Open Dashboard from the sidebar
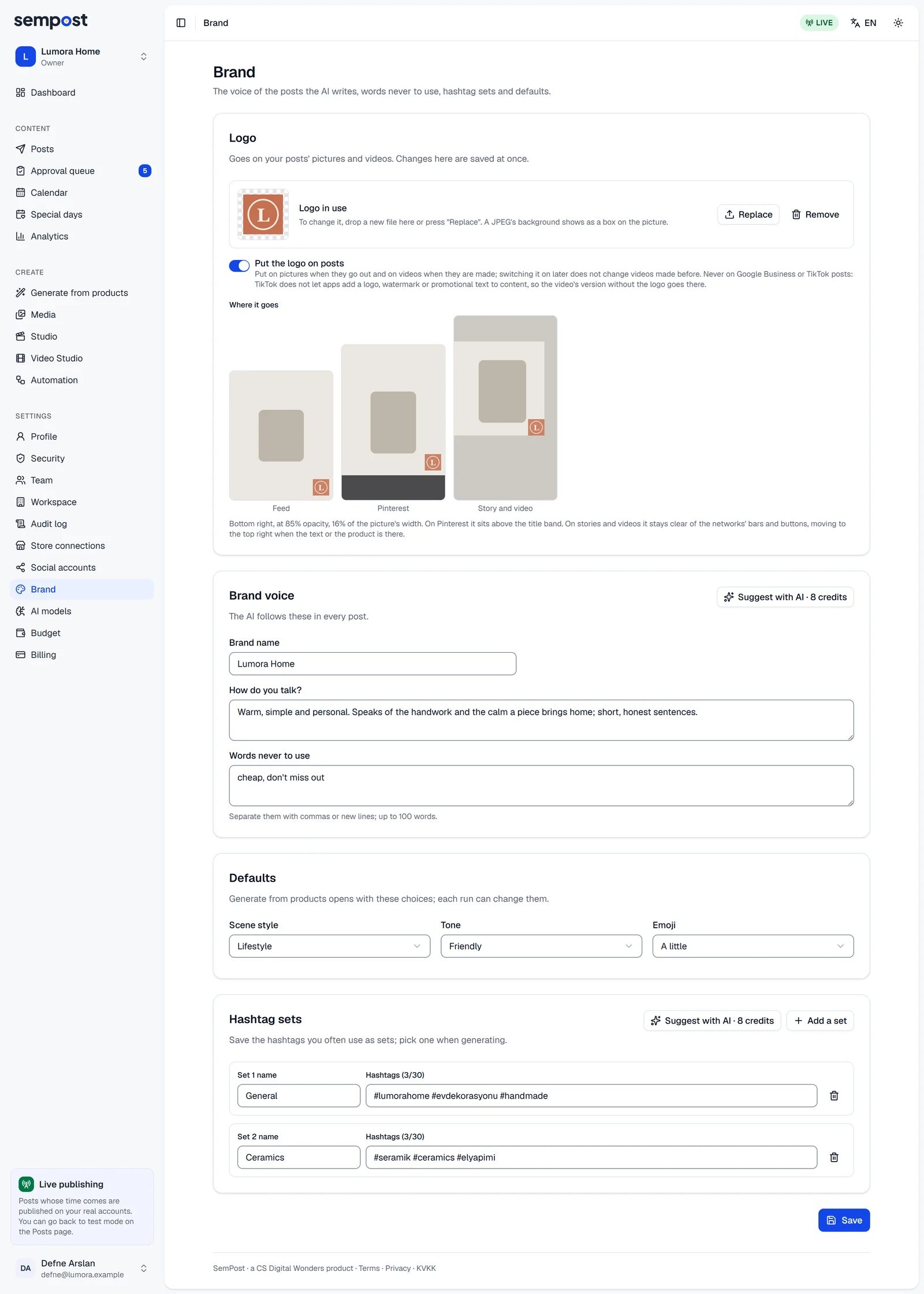924x1294 pixels. pyautogui.click(x=82, y=92)
